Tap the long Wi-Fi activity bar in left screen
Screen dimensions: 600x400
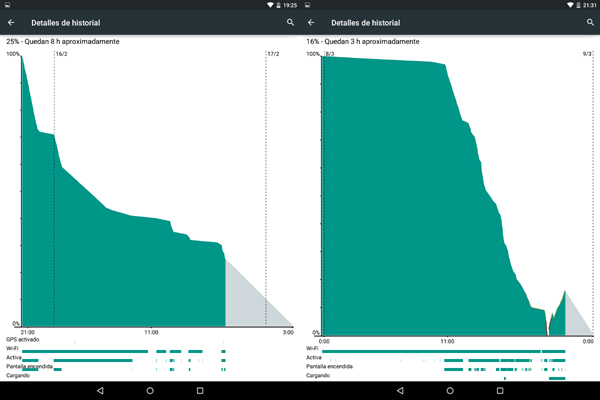[x=85, y=351]
